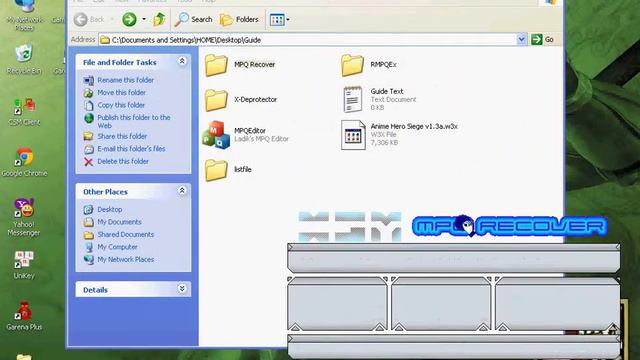Click Publish this folder to the Web

click(133, 121)
